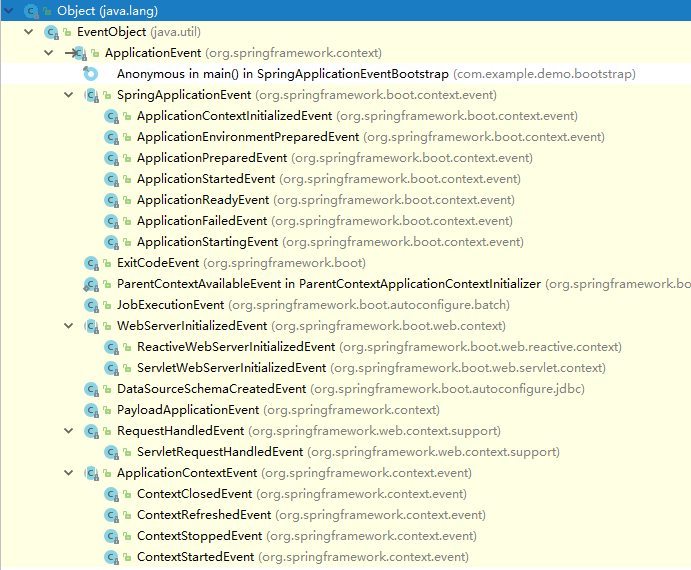Select ApplicationFailedEvent tree row

201,221
